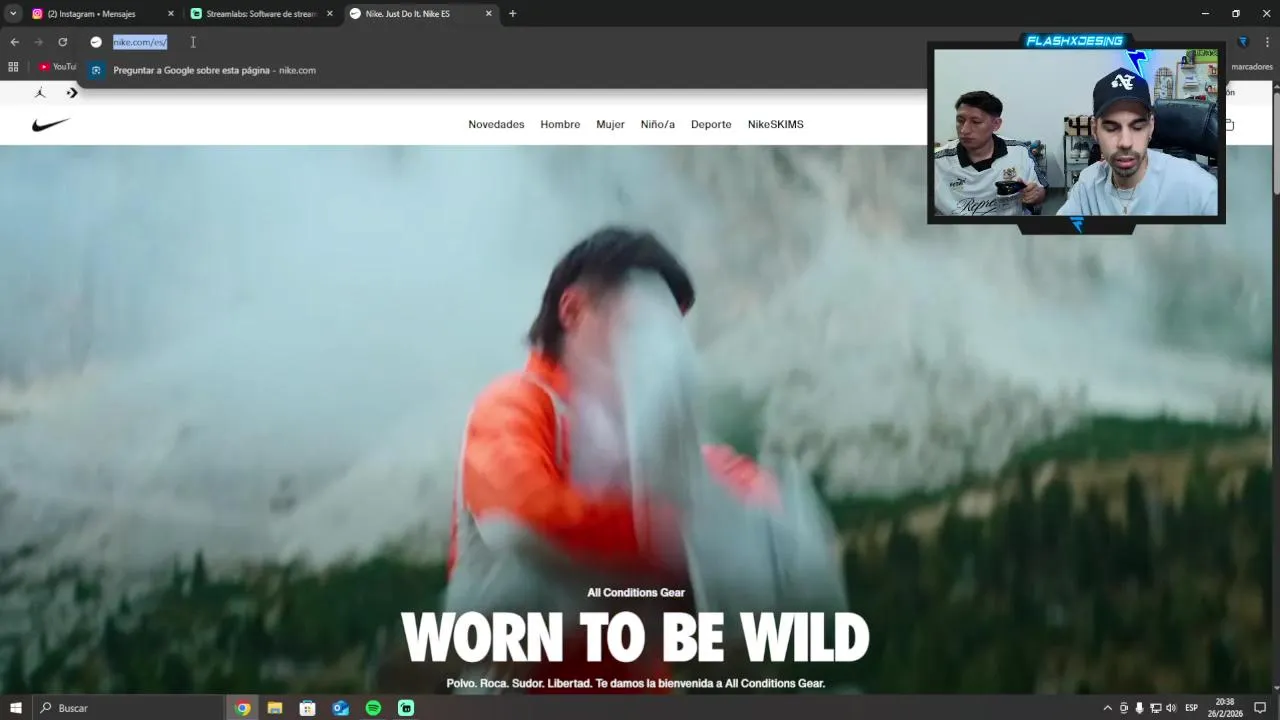
Task: Switch the ESP input language
Action: point(1191,708)
